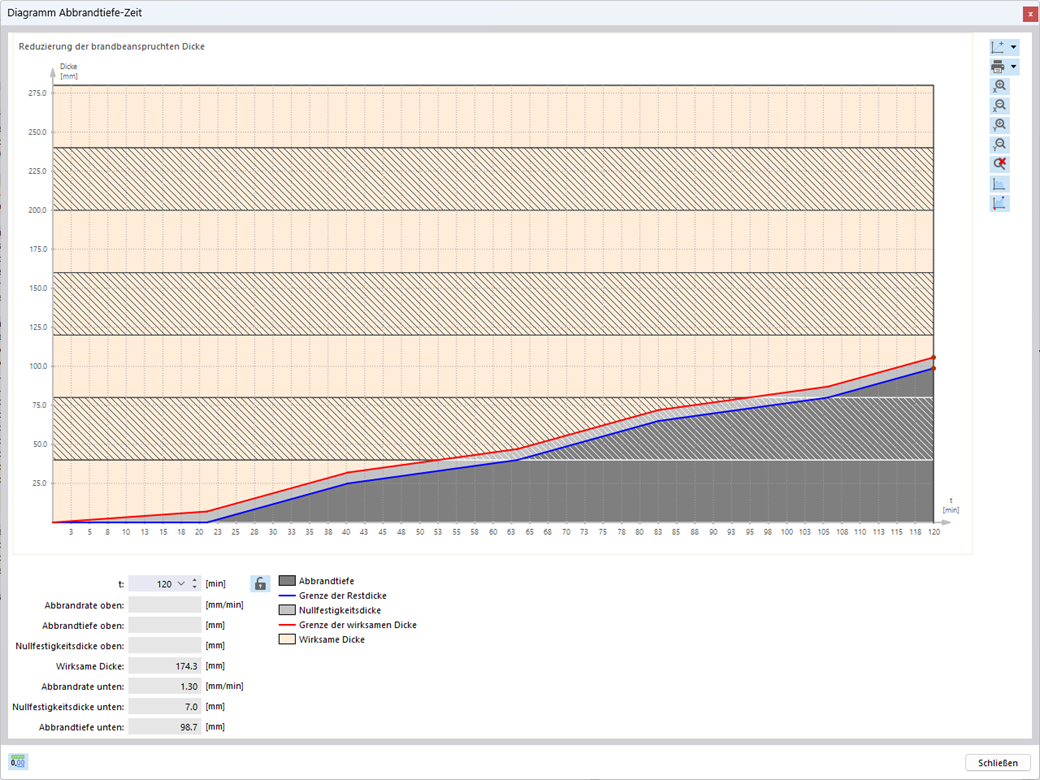This screenshot has height=780, width=1040.
Task: Toggle the filled area chart display icon
Action: tap(999, 184)
